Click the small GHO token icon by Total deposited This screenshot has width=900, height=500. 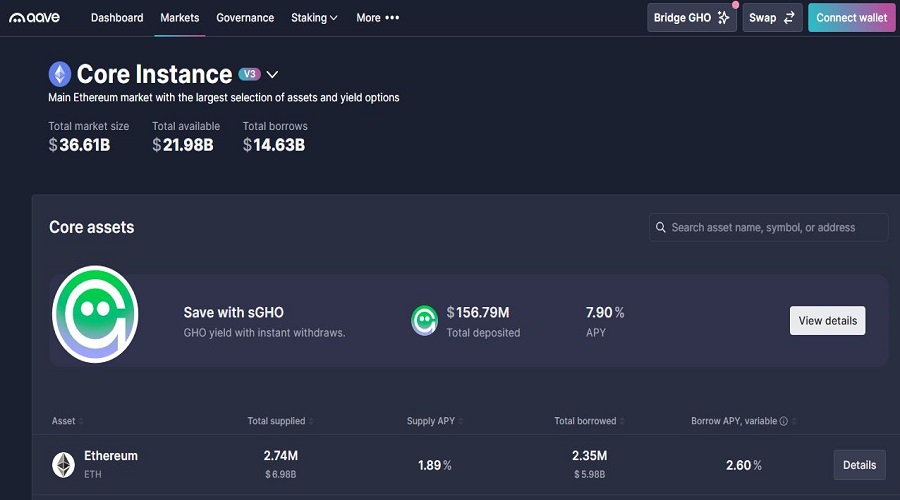[x=424, y=321]
